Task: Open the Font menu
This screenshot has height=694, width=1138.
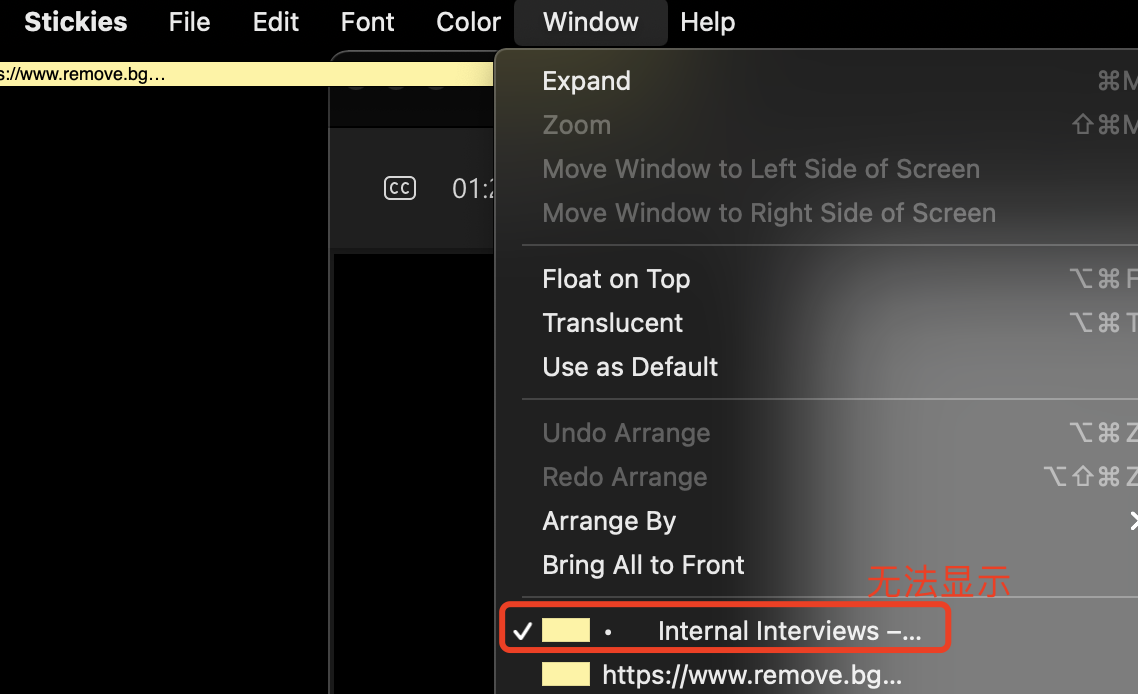Action: pyautogui.click(x=367, y=22)
